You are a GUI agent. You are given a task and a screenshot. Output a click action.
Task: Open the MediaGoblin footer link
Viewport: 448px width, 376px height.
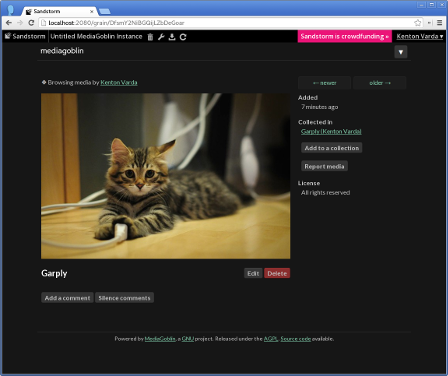(x=160, y=339)
